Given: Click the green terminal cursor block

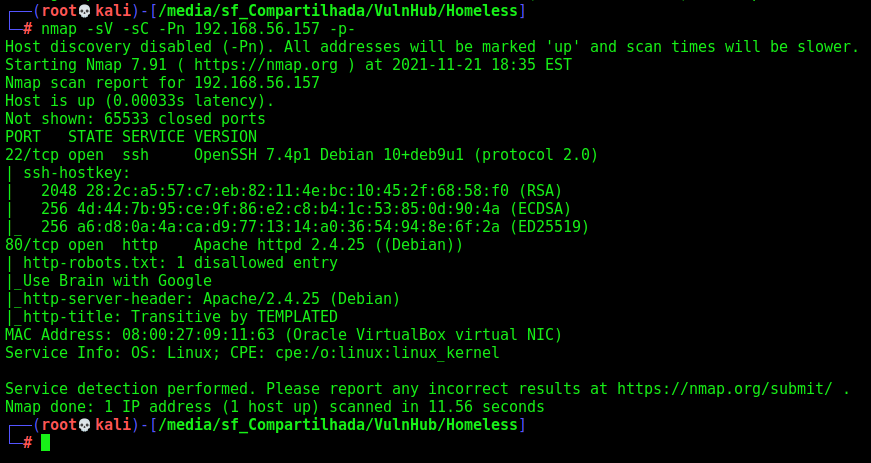Looking at the screenshot, I should click(x=46, y=442).
